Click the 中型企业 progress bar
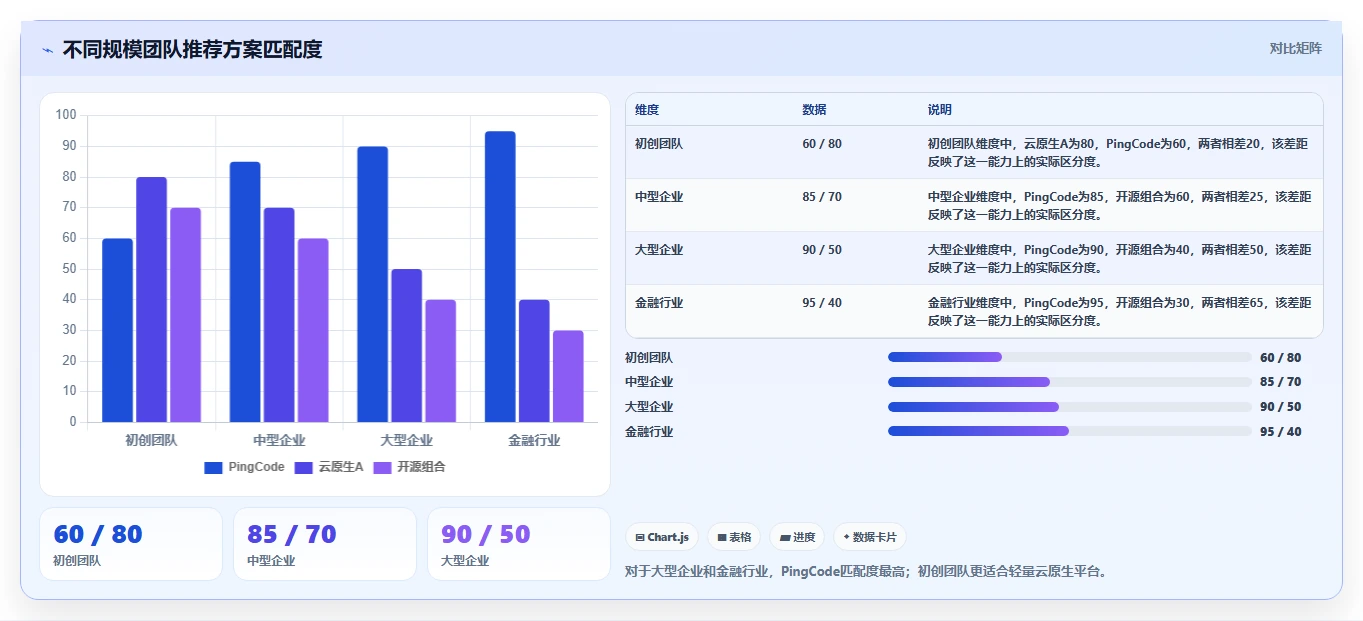Image resolution: width=1363 pixels, height=621 pixels. pyautogui.click(x=1069, y=382)
